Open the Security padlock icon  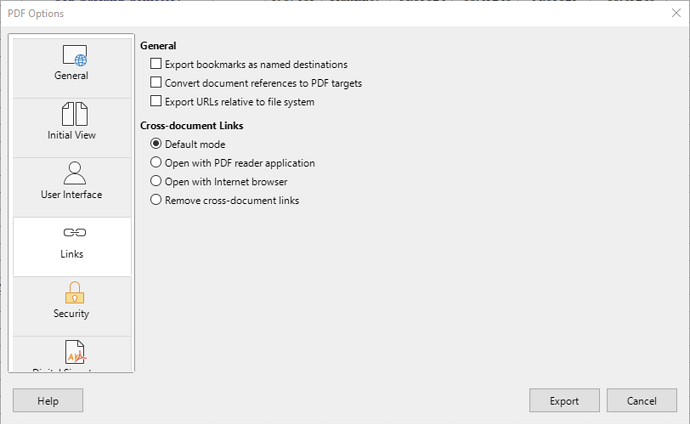(74, 293)
